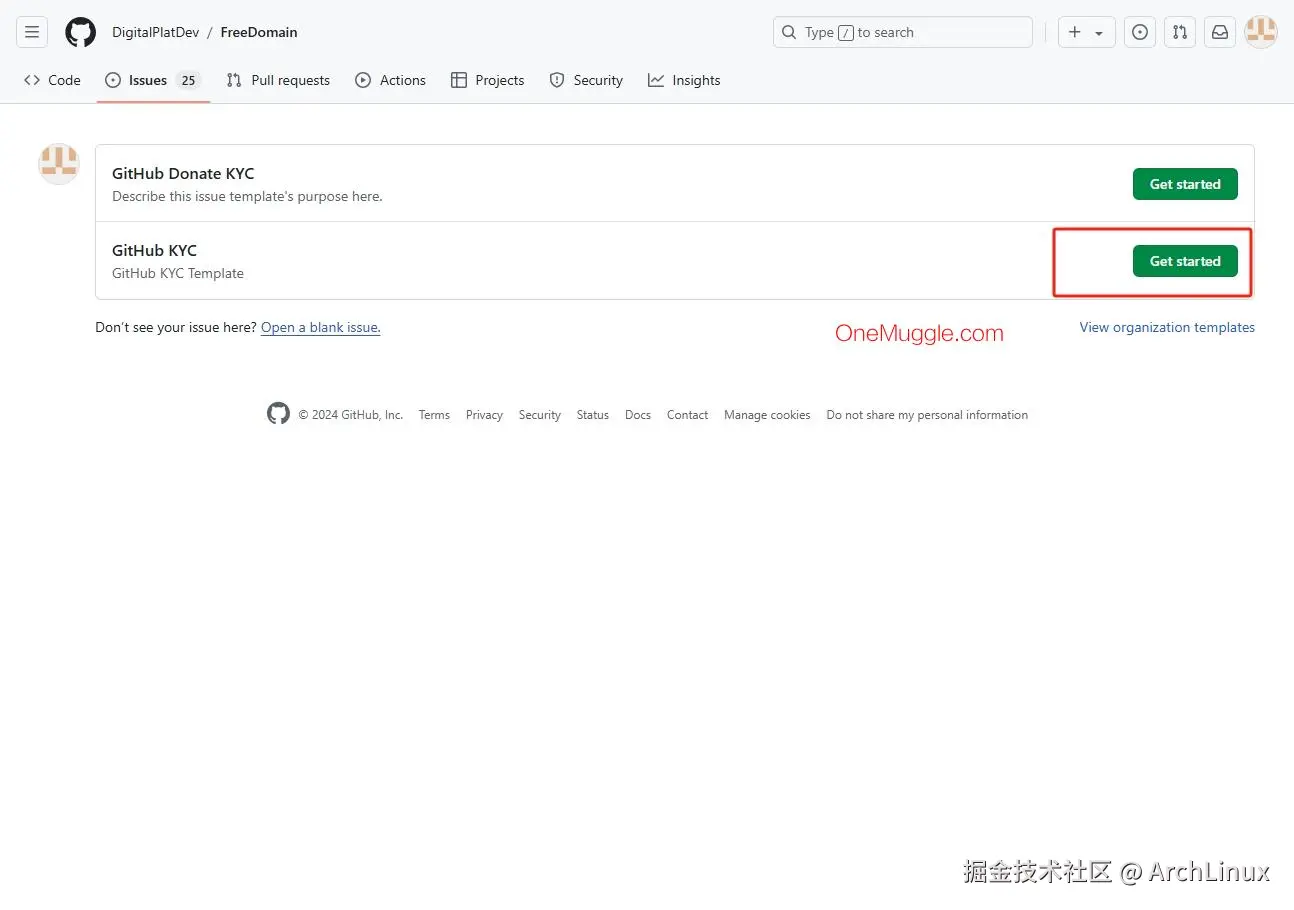The height and width of the screenshot is (910, 1294).
Task: Open the hamburger navigation menu
Action: (x=32, y=32)
